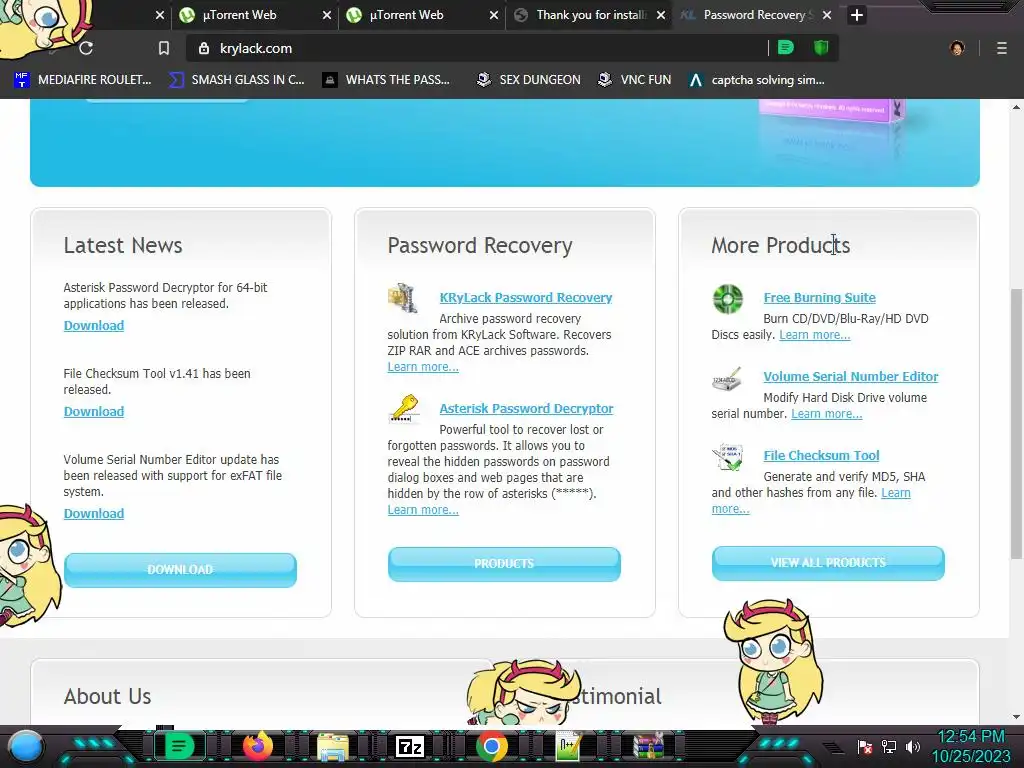Open the green chat app on the taskbar

[x=179, y=746]
